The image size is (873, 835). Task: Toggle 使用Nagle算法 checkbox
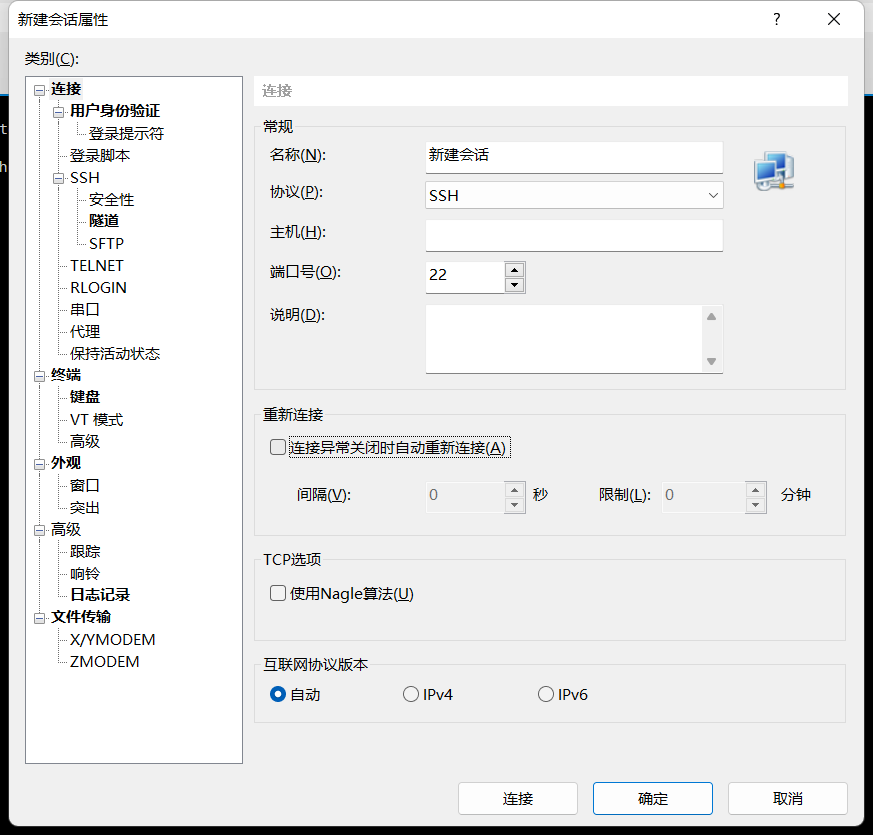(x=277, y=593)
